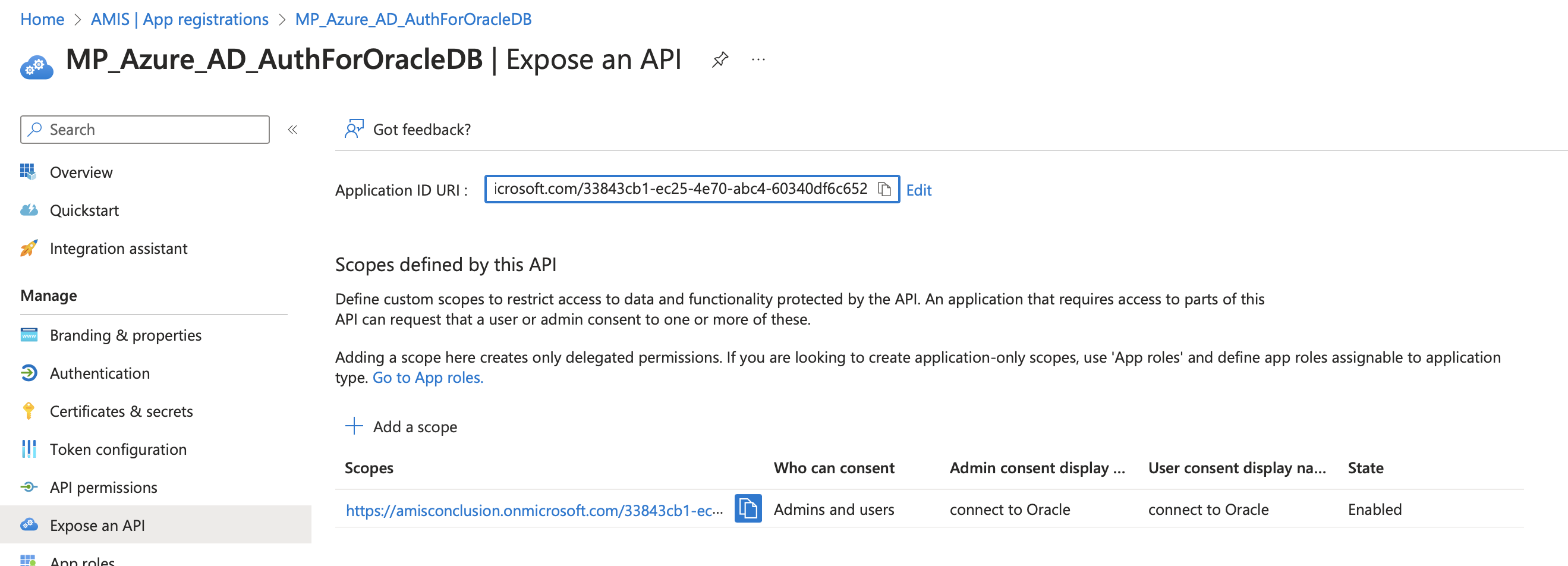Go to Branding & properties
Screen dimensions: 1568x566
click(x=125, y=335)
